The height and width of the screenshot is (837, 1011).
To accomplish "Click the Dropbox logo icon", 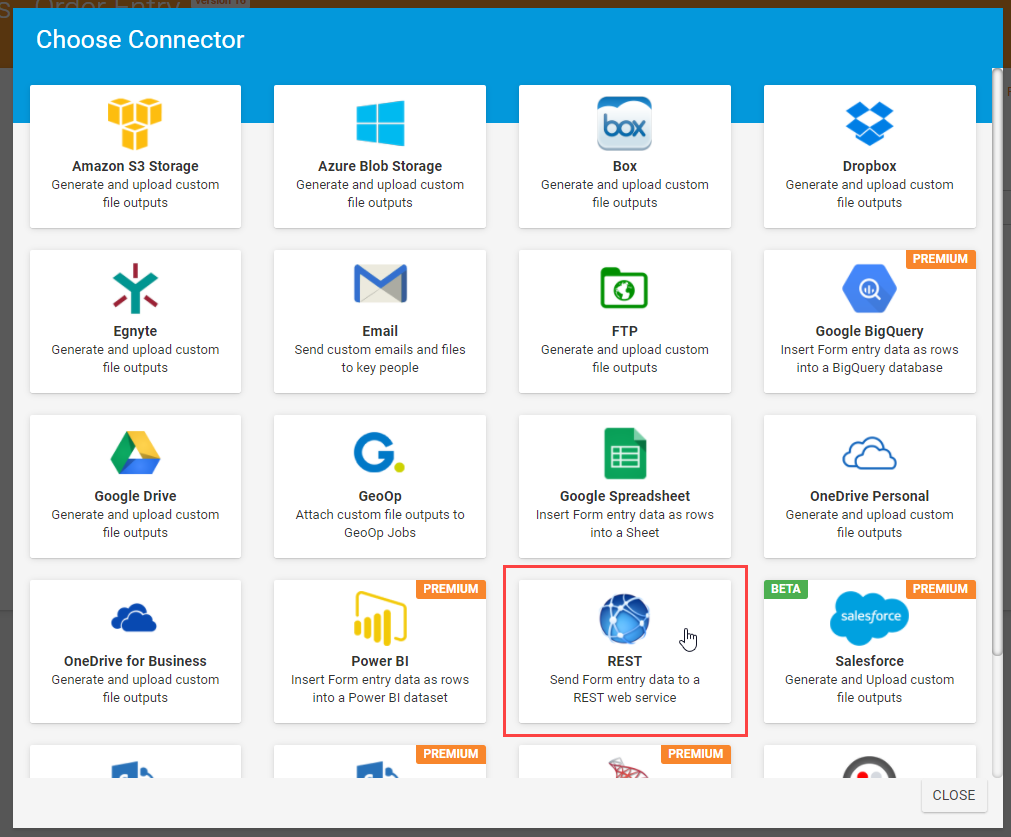I will click(x=869, y=123).
